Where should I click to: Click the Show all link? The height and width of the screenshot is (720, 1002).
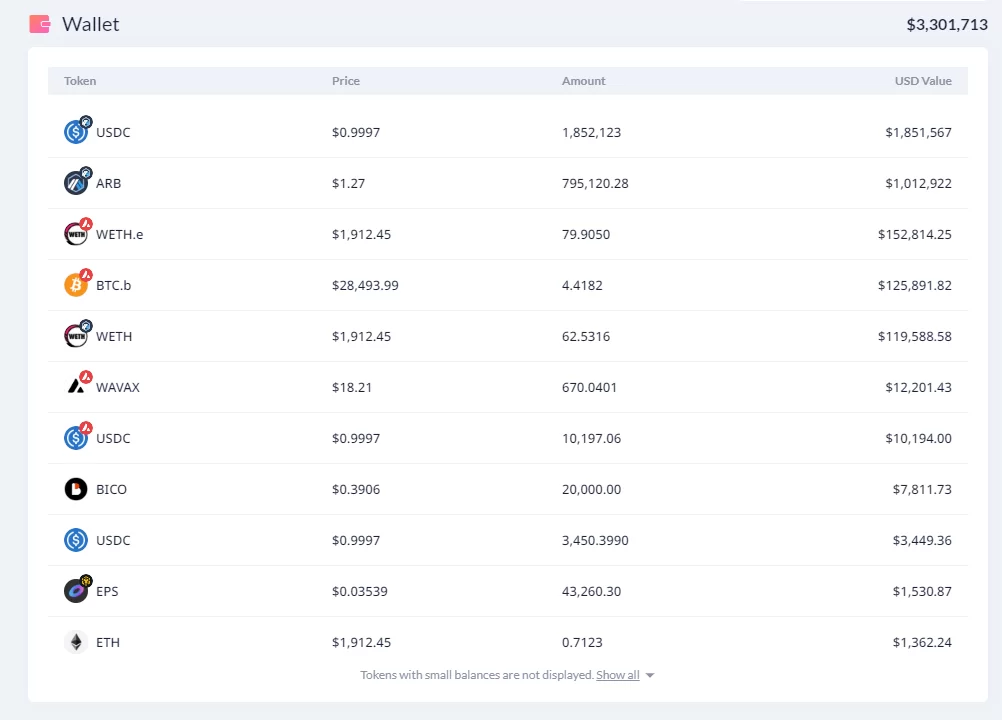(x=617, y=675)
